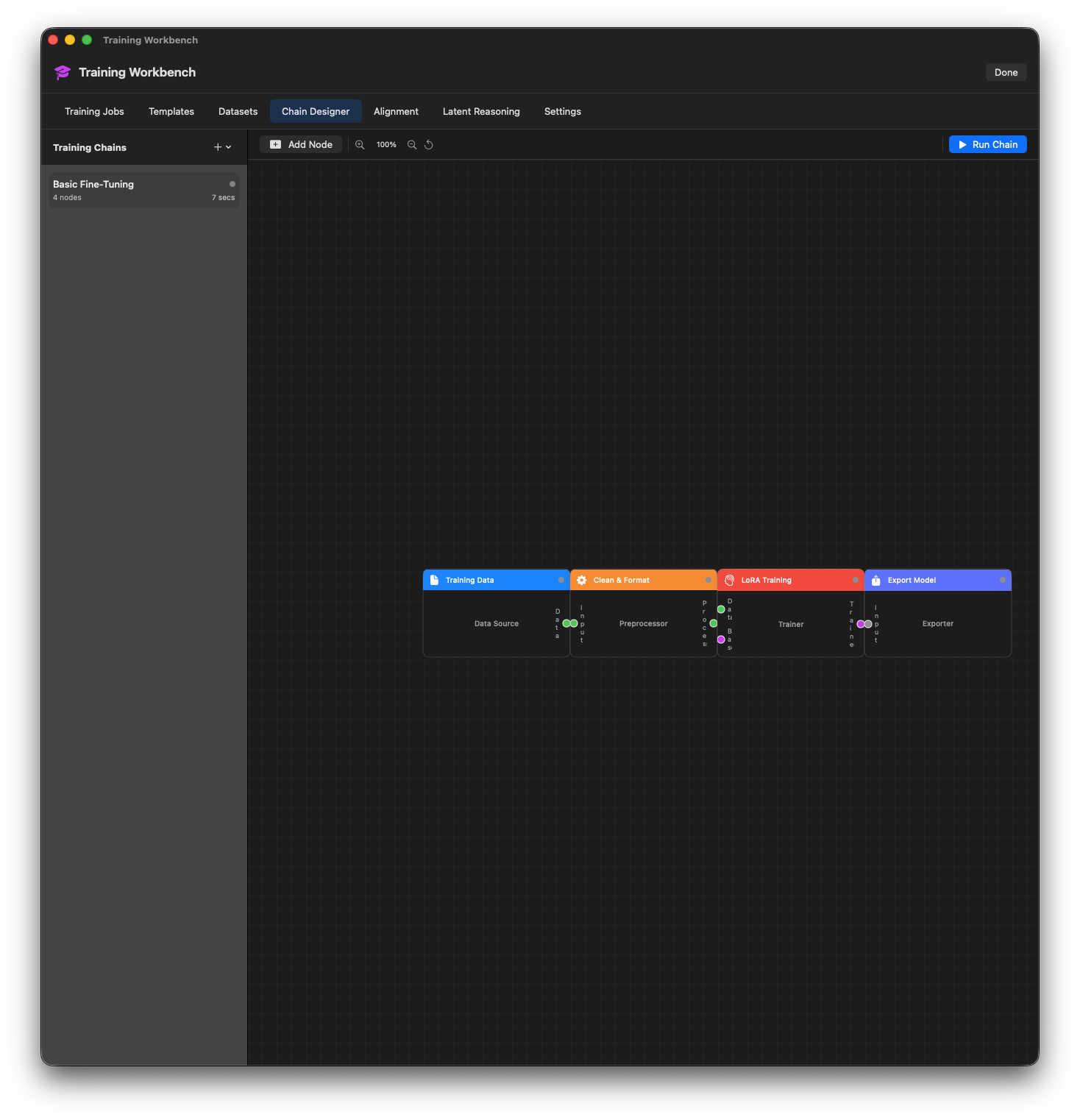Open the Latent Reasoning tab

pos(480,111)
